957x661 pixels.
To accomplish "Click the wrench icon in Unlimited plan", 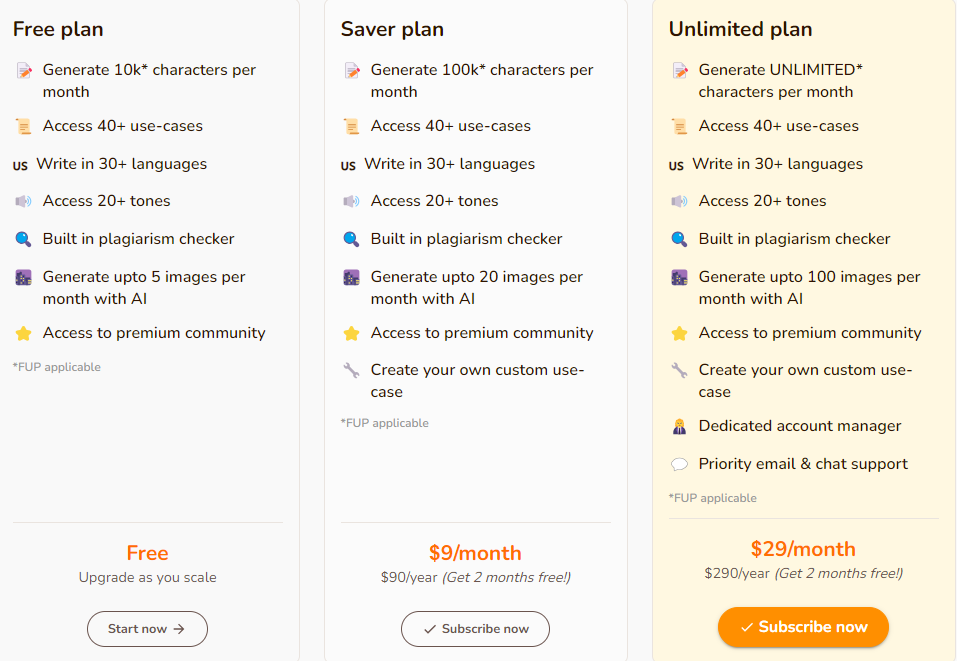I will point(679,370).
